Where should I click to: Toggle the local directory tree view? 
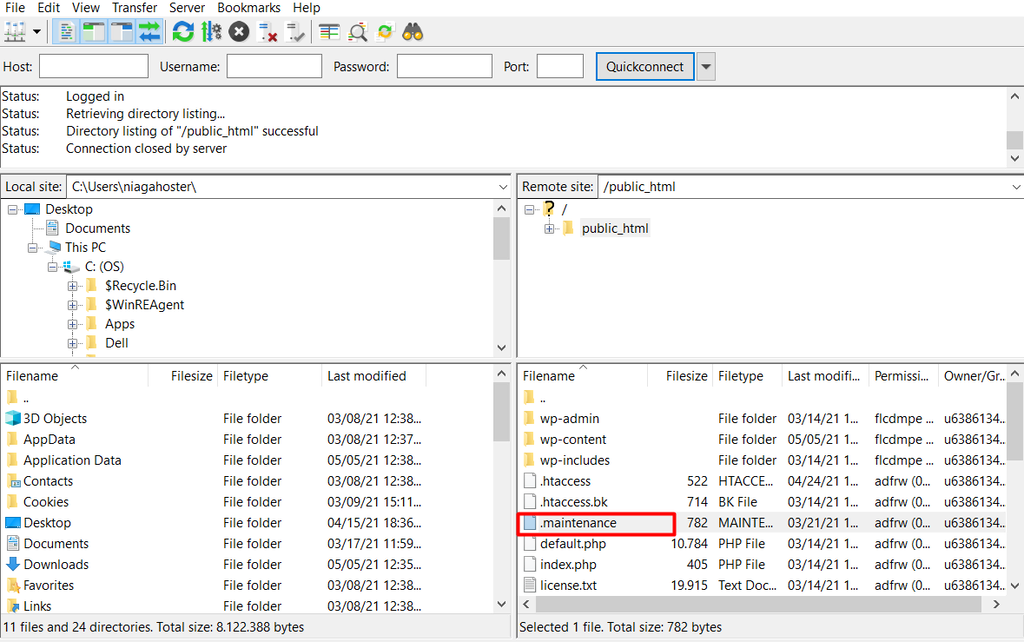point(93,32)
